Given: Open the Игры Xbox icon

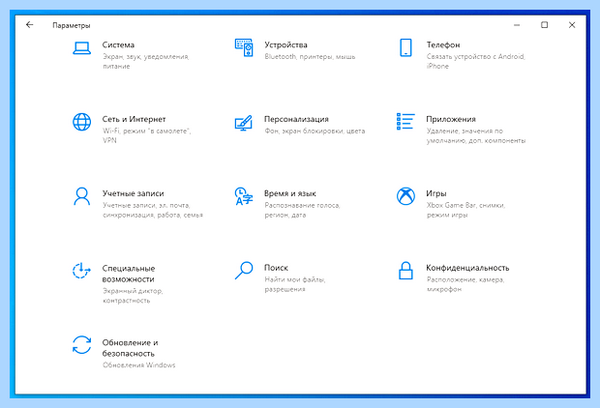Looking at the screenshot, I should 406,196.
